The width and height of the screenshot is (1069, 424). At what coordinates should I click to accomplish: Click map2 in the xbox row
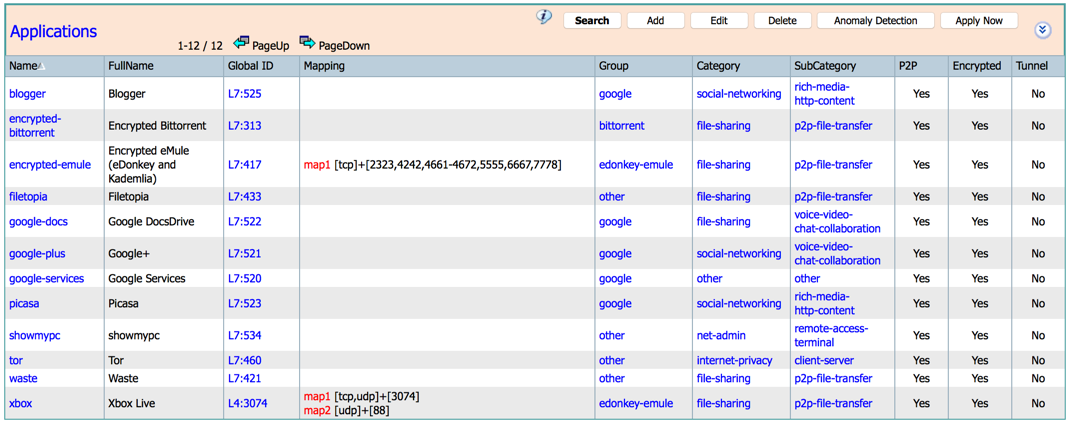coord(317,410)
